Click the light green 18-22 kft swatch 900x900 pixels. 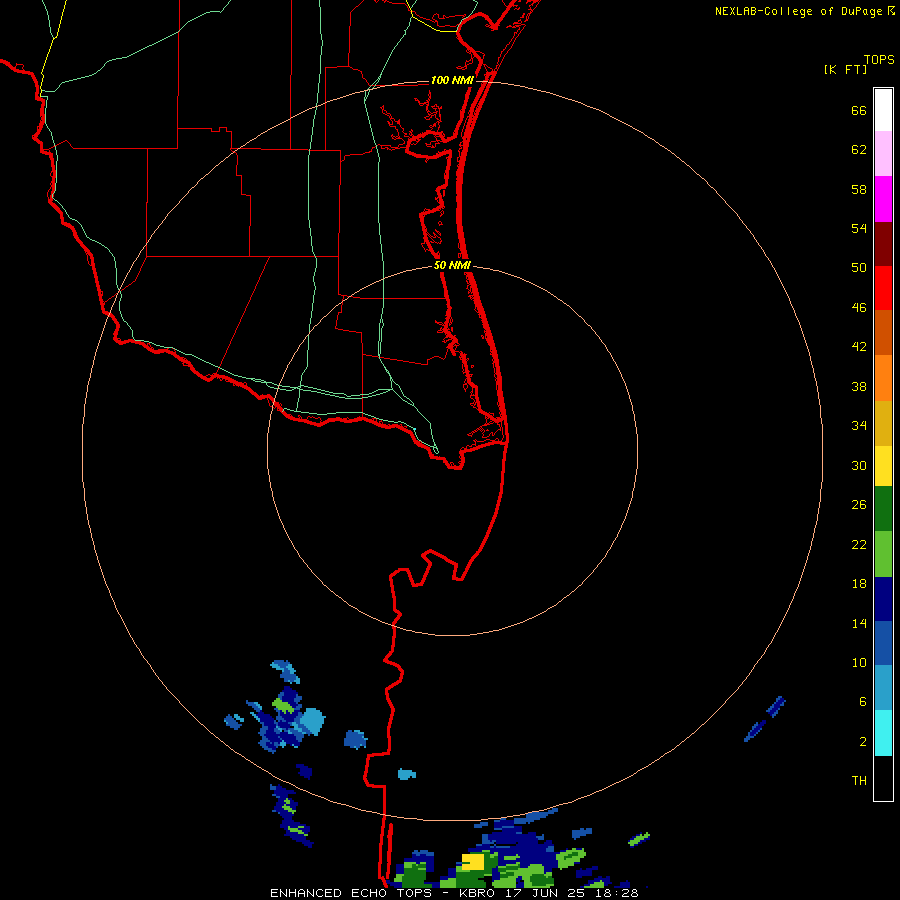(883, 554)
